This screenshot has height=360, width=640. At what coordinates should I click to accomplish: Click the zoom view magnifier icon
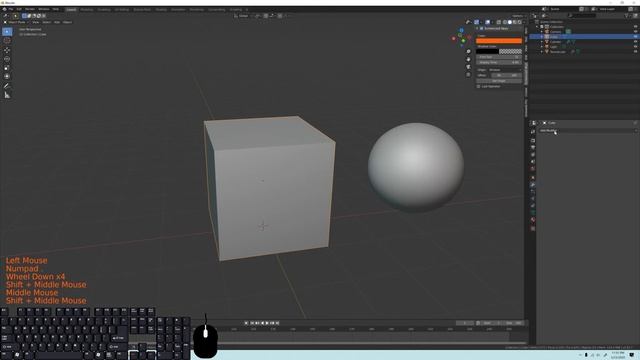tap(469, 51)
